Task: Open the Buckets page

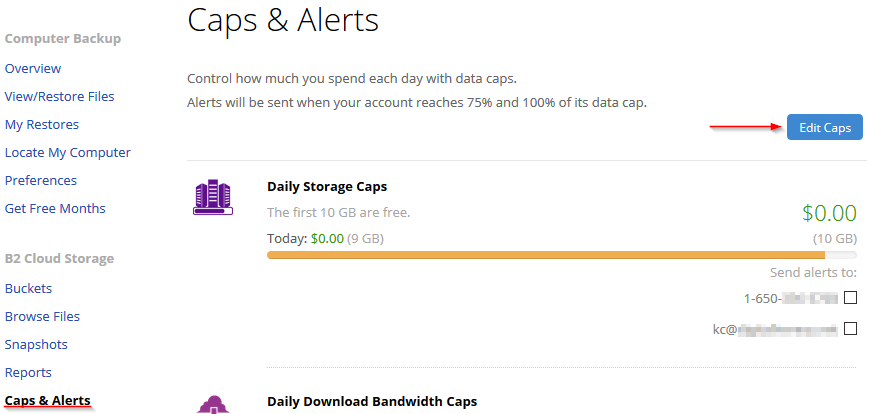Action: tap(28, 288)
